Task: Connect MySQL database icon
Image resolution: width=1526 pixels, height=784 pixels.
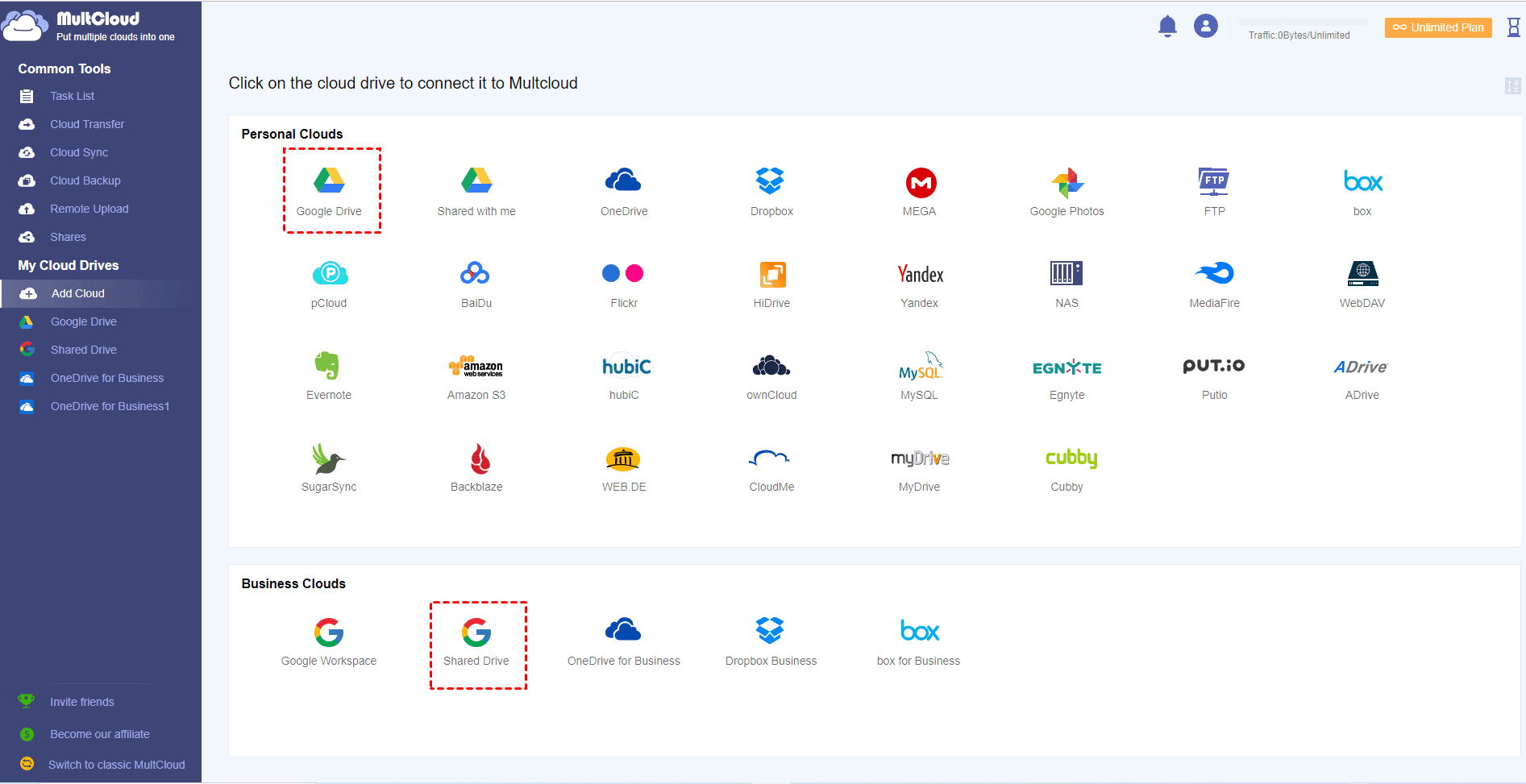Action: [x=920, y=366]
